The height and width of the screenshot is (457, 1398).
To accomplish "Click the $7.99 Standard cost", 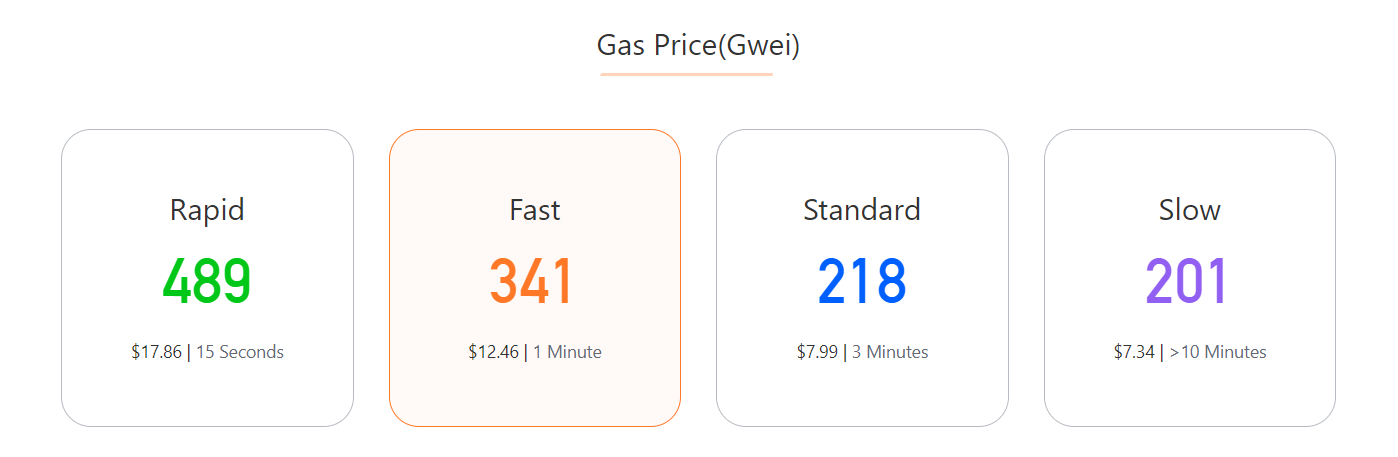I will (x=817, y=352).
